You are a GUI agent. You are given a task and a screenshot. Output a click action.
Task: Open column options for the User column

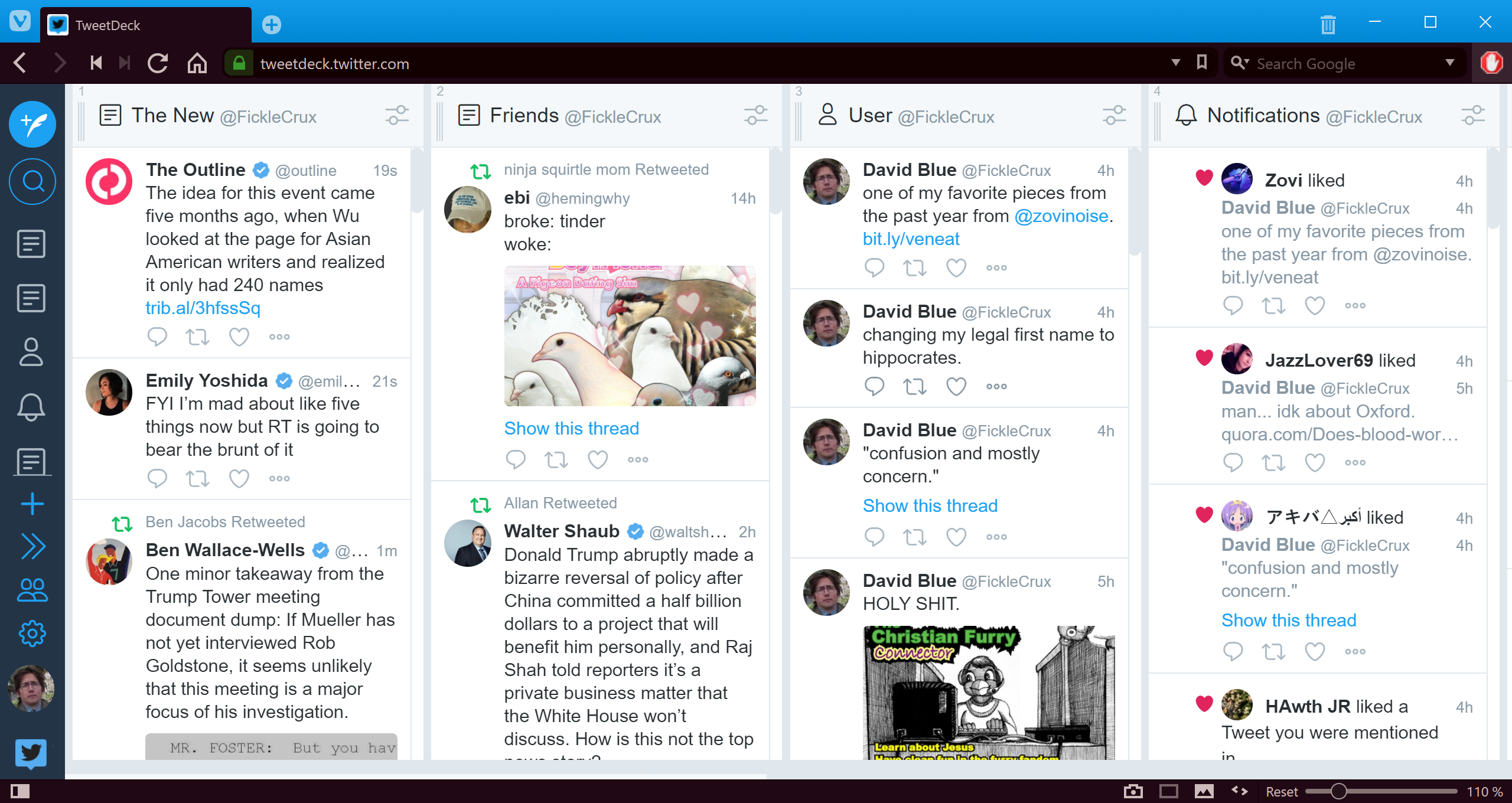click(1114, 115)
